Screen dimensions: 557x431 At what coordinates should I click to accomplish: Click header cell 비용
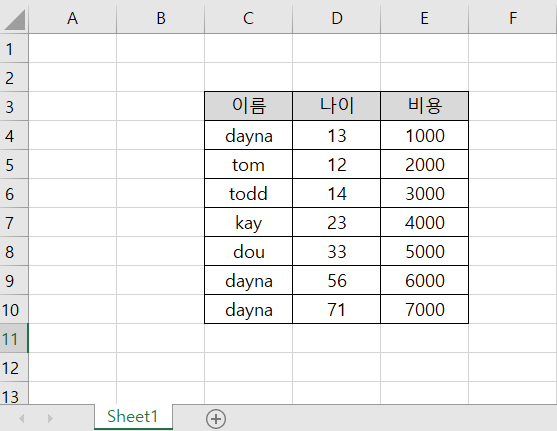click(424, 106)
